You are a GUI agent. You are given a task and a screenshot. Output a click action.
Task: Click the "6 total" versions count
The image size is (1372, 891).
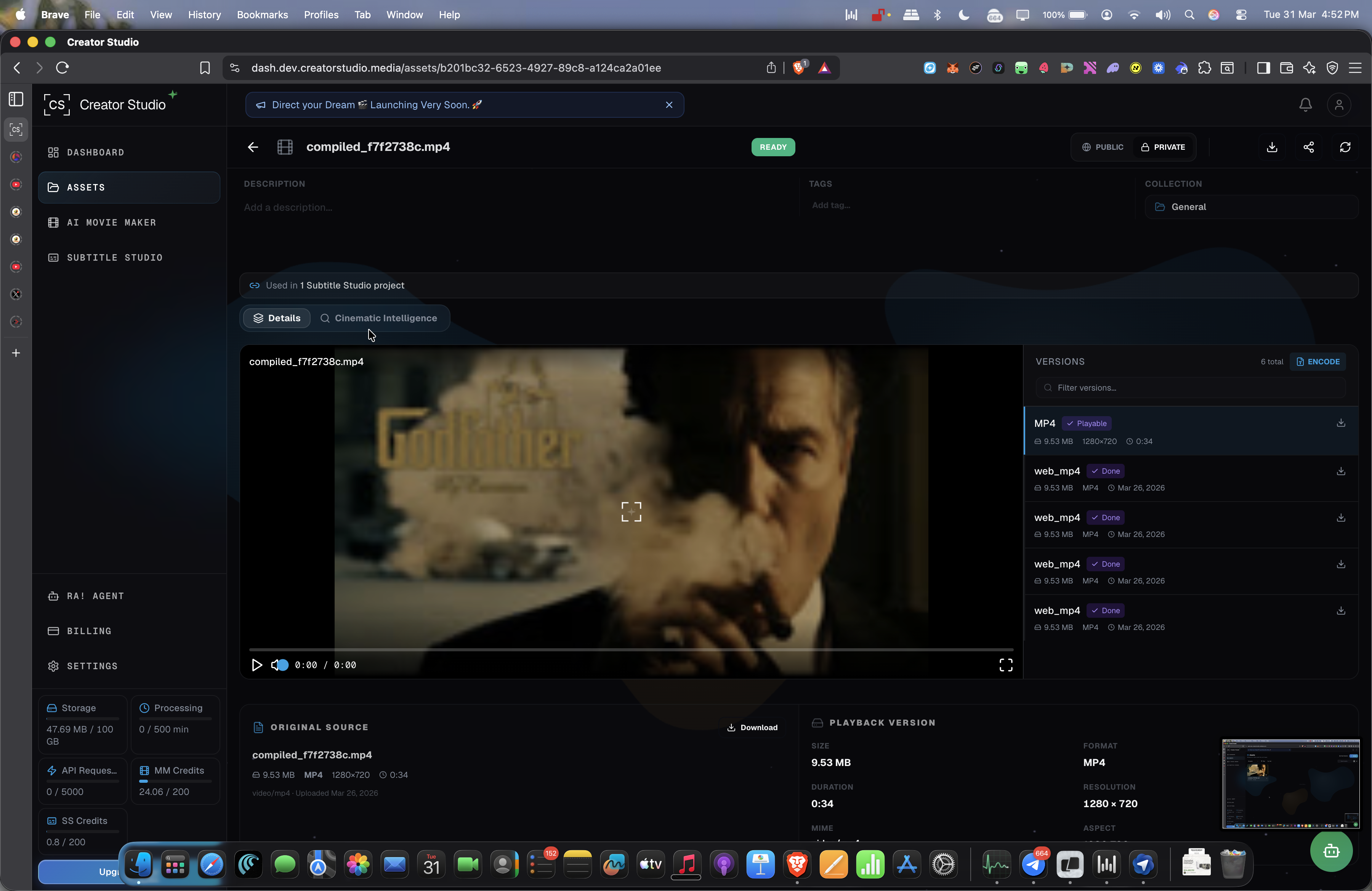1272,361
